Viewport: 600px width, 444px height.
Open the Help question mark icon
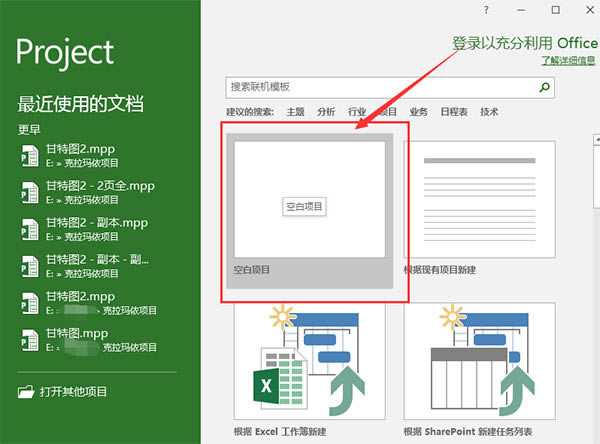(x=486, y=10)
